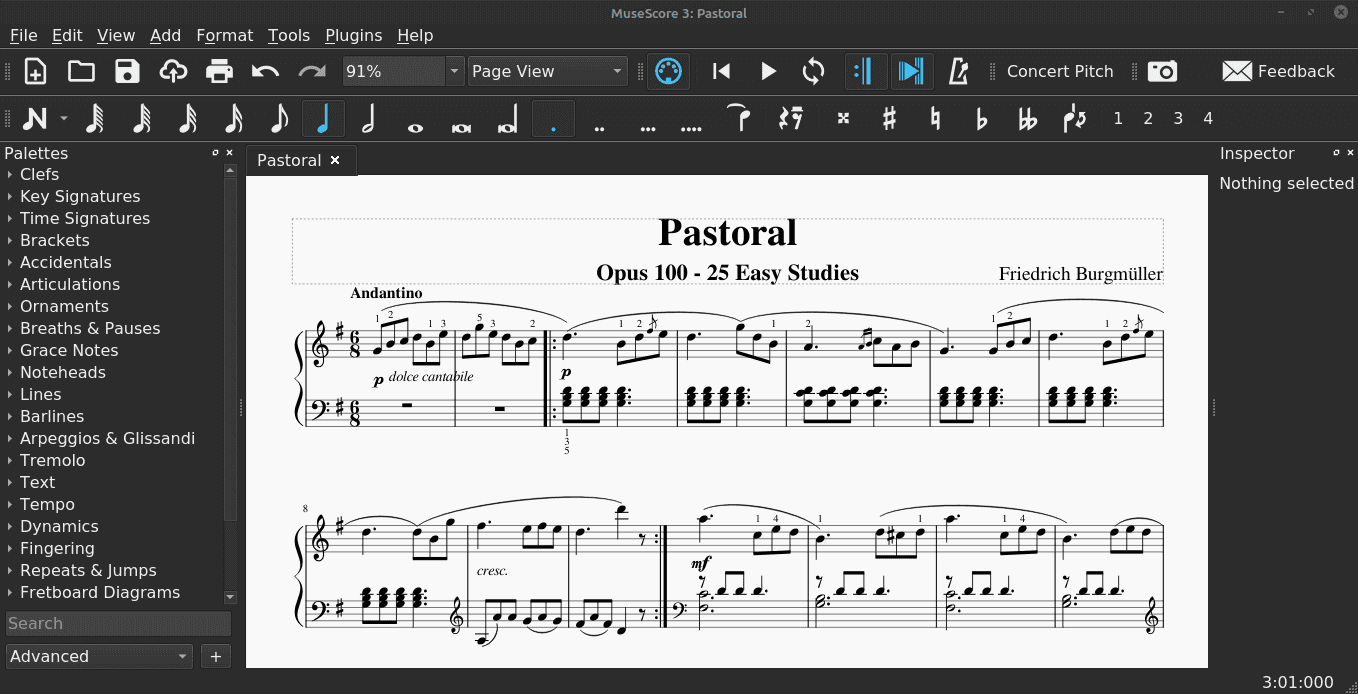1358x694 pixels.
Task: Open the Print score icon
Action: [x=219, y=71]
